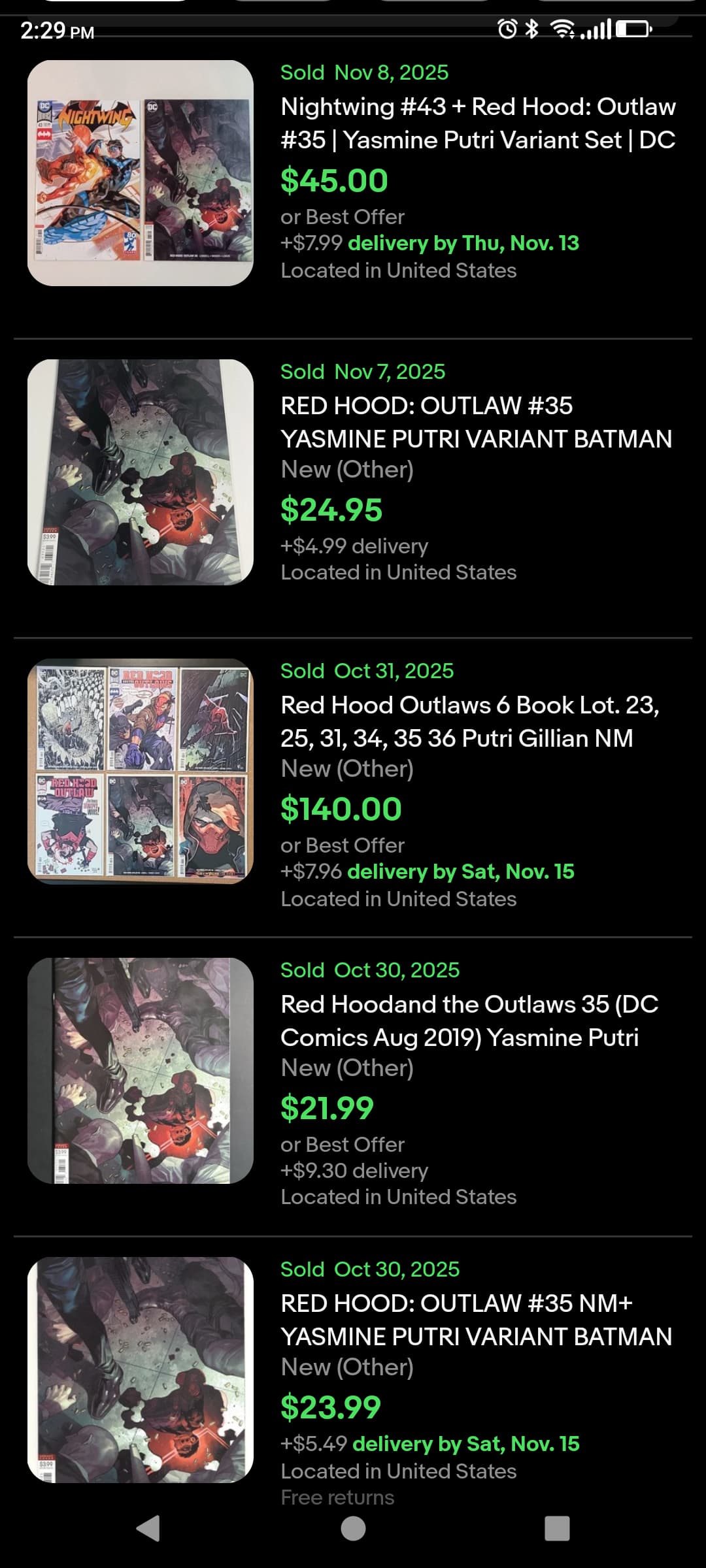Open recent apps with square button
This screenshot has width=706, height=1568.
point(557,1528)
